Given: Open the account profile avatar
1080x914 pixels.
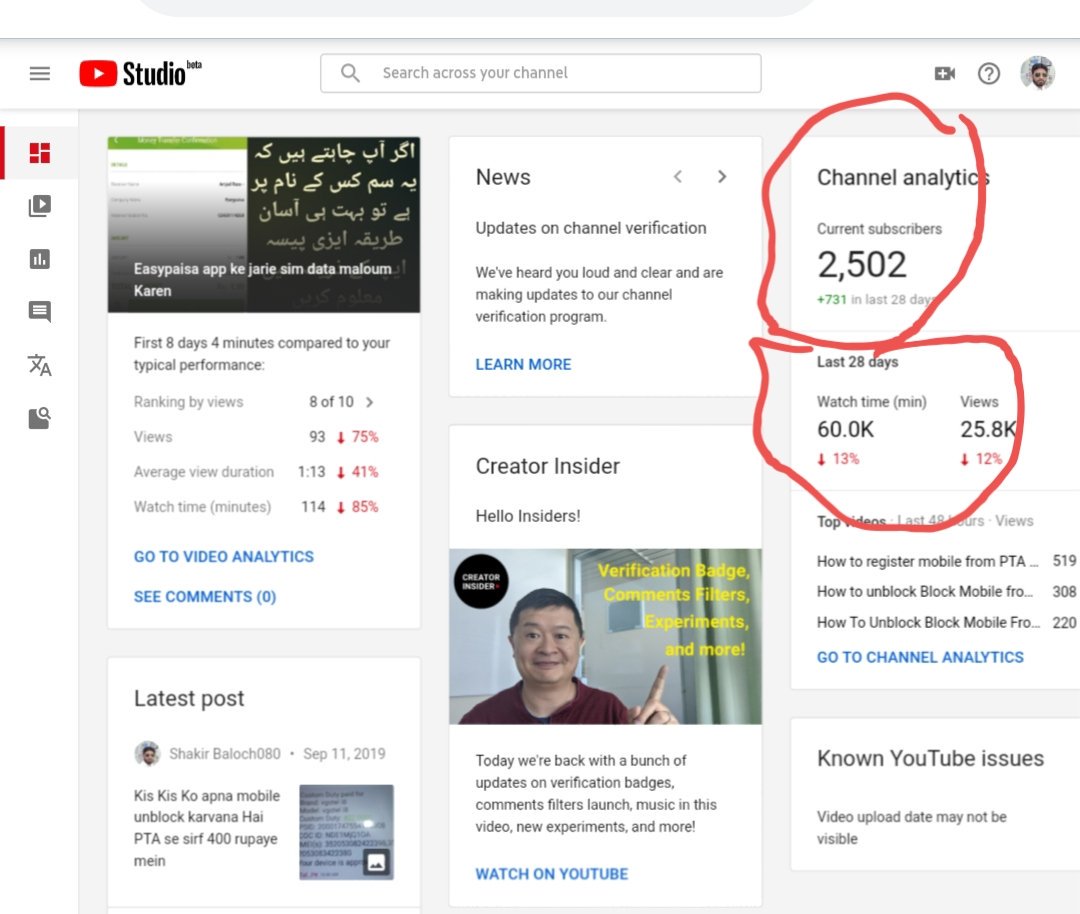Looking at the screenshot, I should (1037, 73).
